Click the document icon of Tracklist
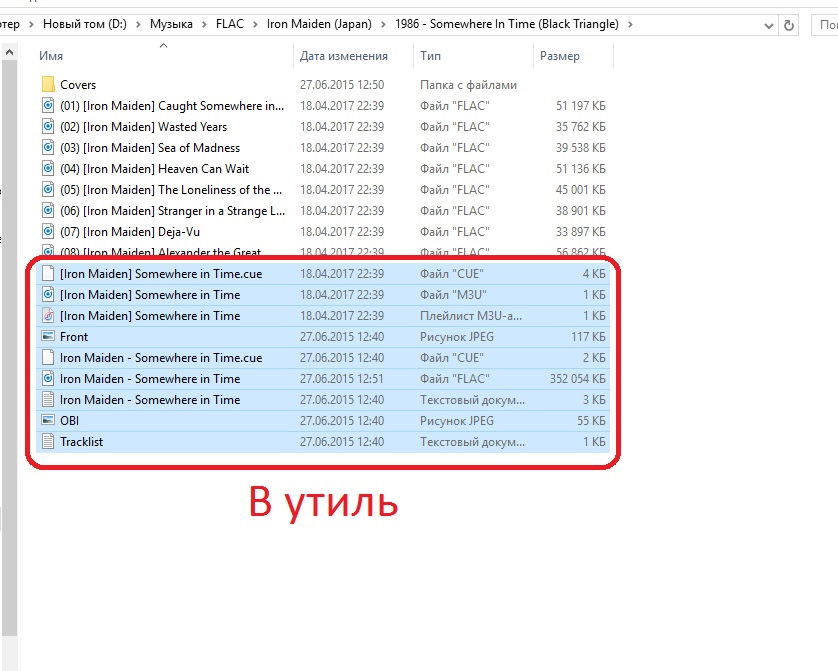838x671 pixels. click(48, 442)
